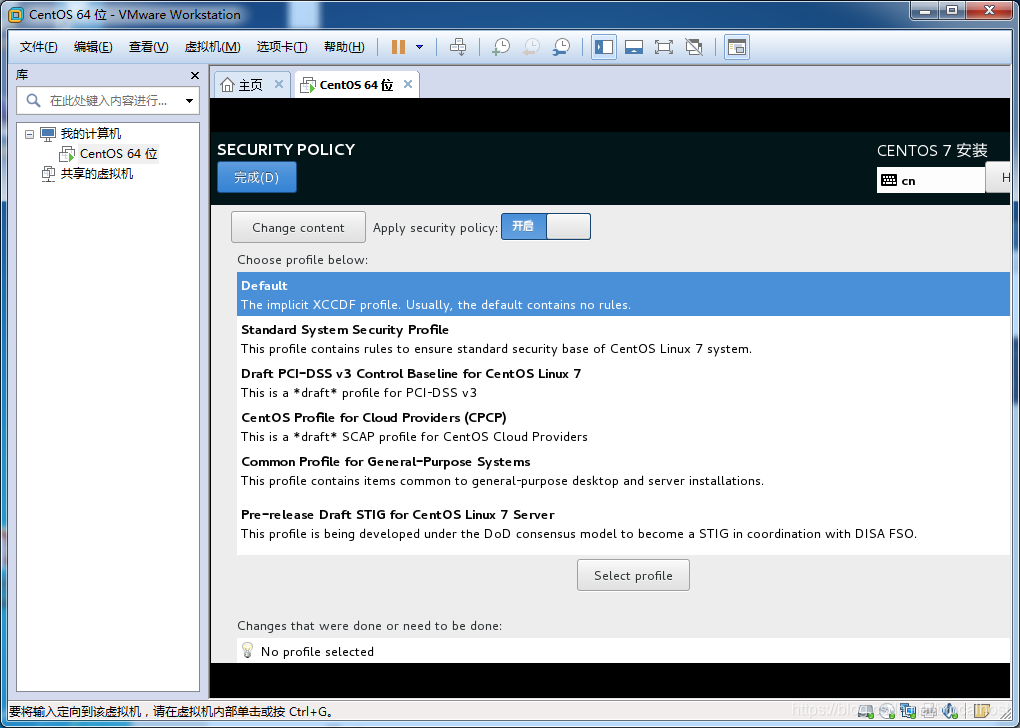1020x728 pixels.
Task: Select Draft PCI-DSS v3 Control Baseline profile
Action: 623,383
